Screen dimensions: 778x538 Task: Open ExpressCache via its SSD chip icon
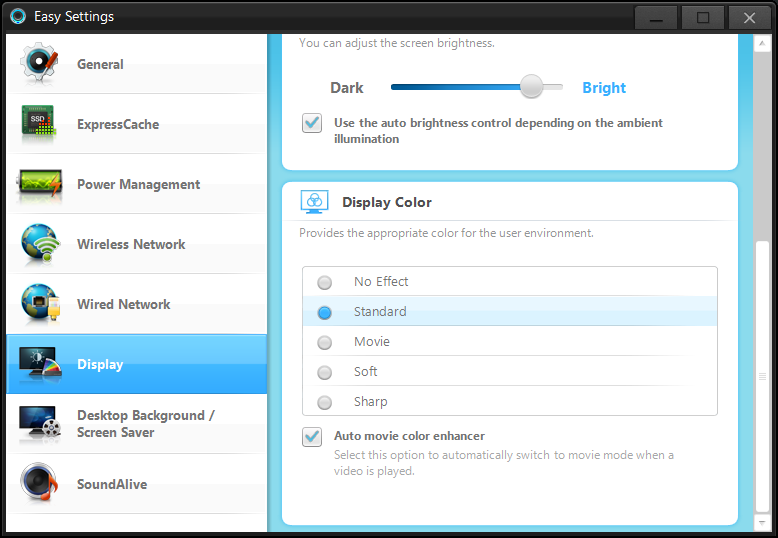(x=40, y=124)
